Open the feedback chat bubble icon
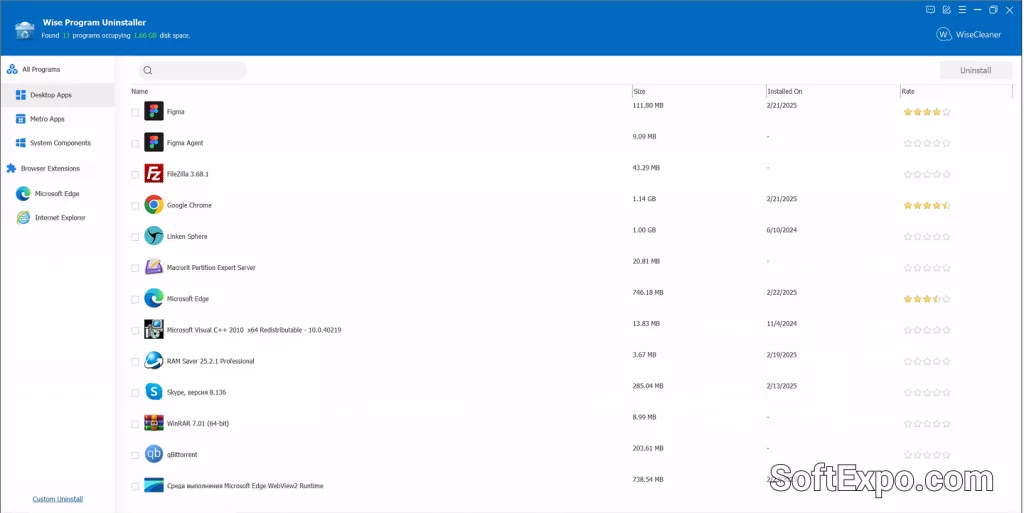 coord(931,10)
